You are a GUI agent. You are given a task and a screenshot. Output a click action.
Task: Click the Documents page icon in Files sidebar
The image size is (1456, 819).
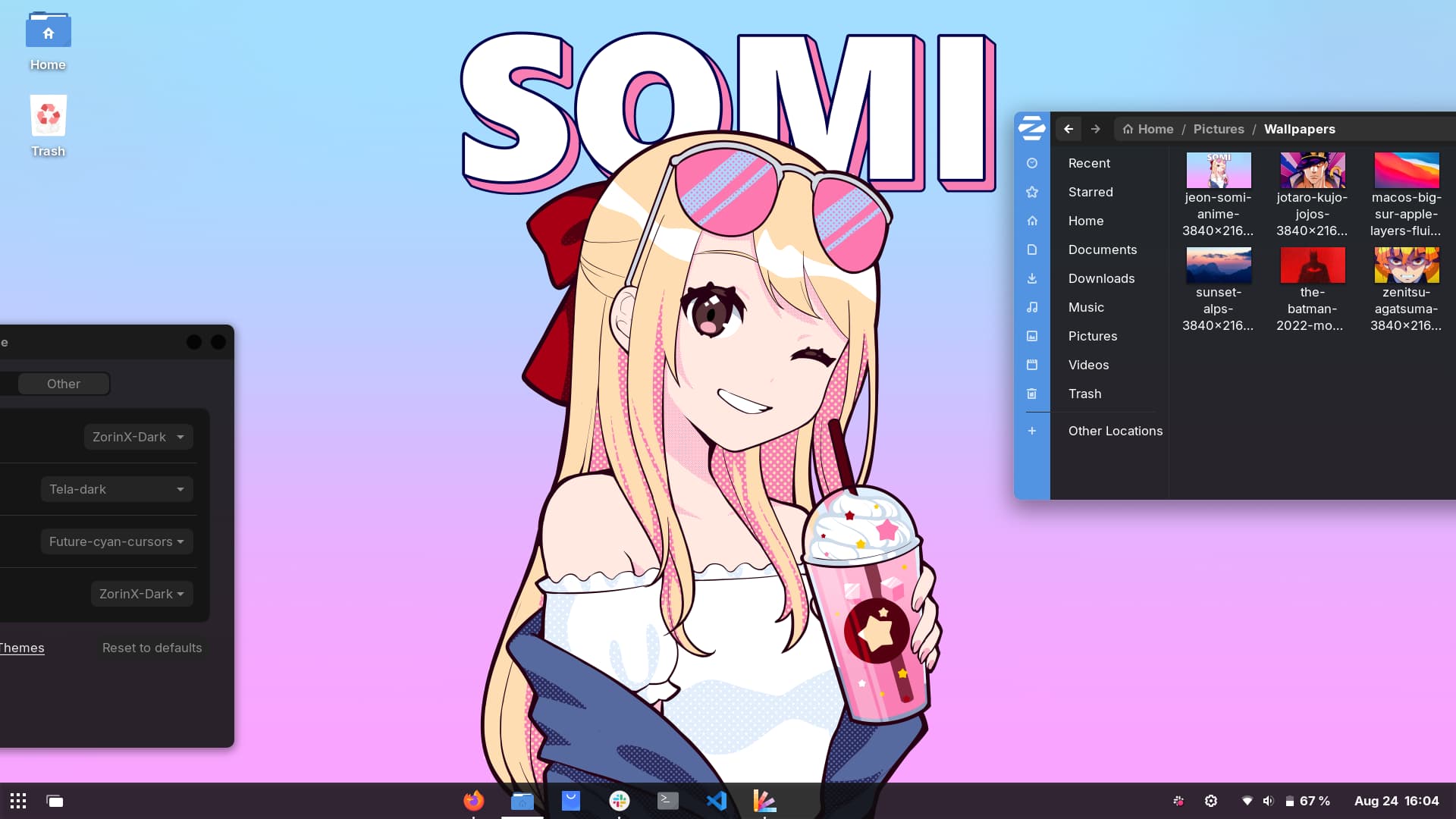(1032, 249)
